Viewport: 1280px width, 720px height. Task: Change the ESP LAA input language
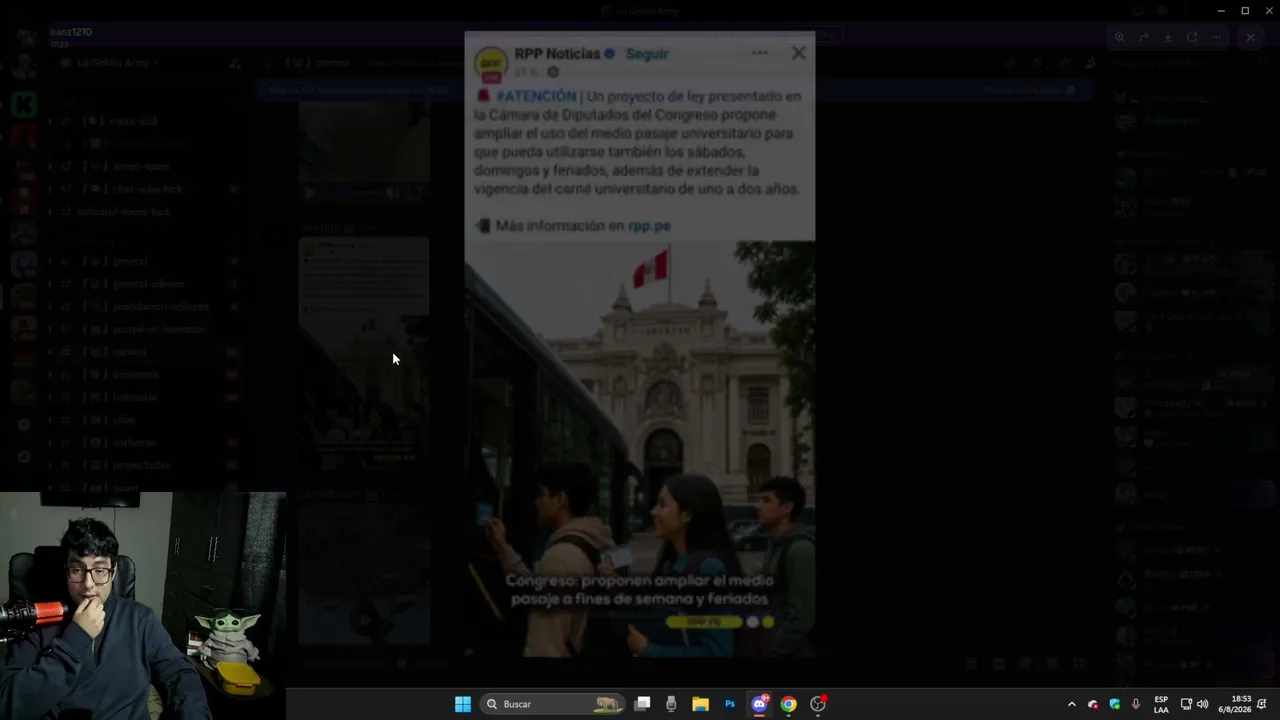click(1161, 704)
